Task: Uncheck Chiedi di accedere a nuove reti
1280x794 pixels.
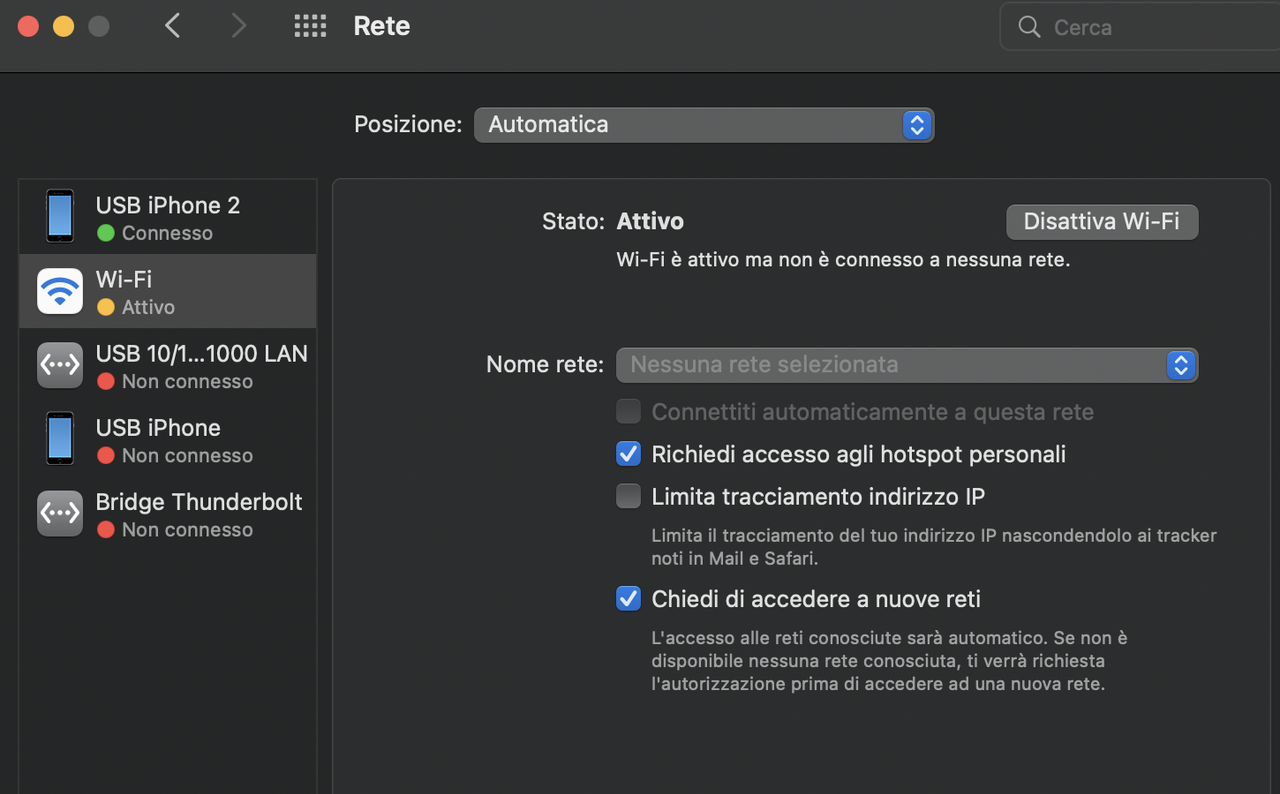Action: [x=628, y=599]
